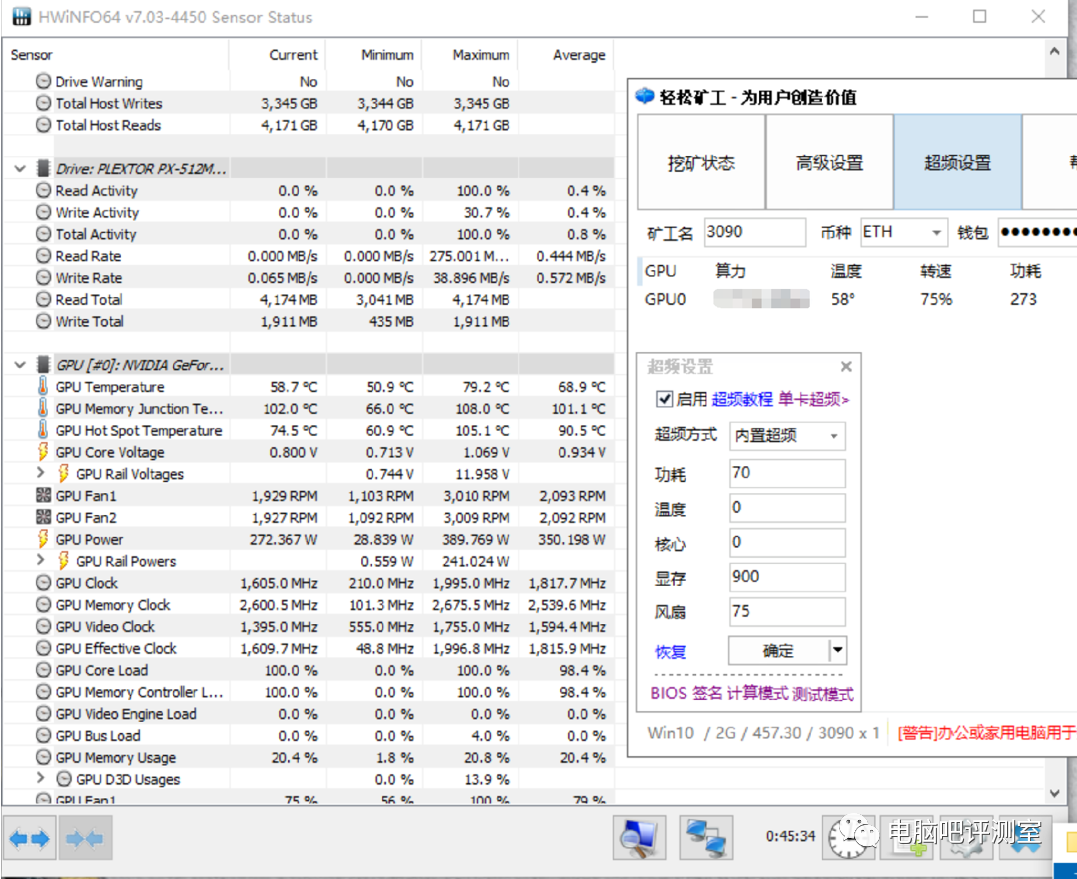Open the arrow beside the 确定 button
Viewport: 1077px width, 879px height.
pos(837,650)
